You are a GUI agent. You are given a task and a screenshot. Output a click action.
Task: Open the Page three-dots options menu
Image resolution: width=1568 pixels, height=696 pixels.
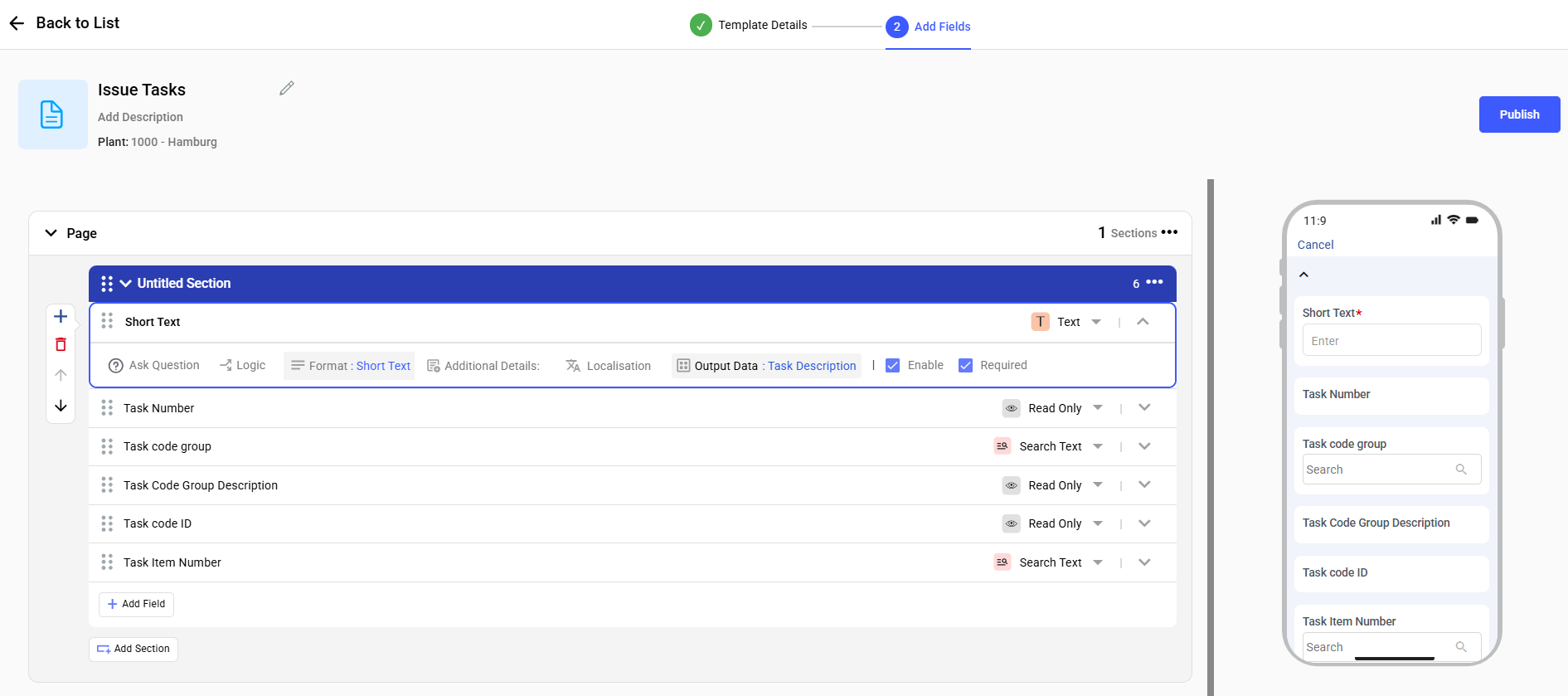1169,232
